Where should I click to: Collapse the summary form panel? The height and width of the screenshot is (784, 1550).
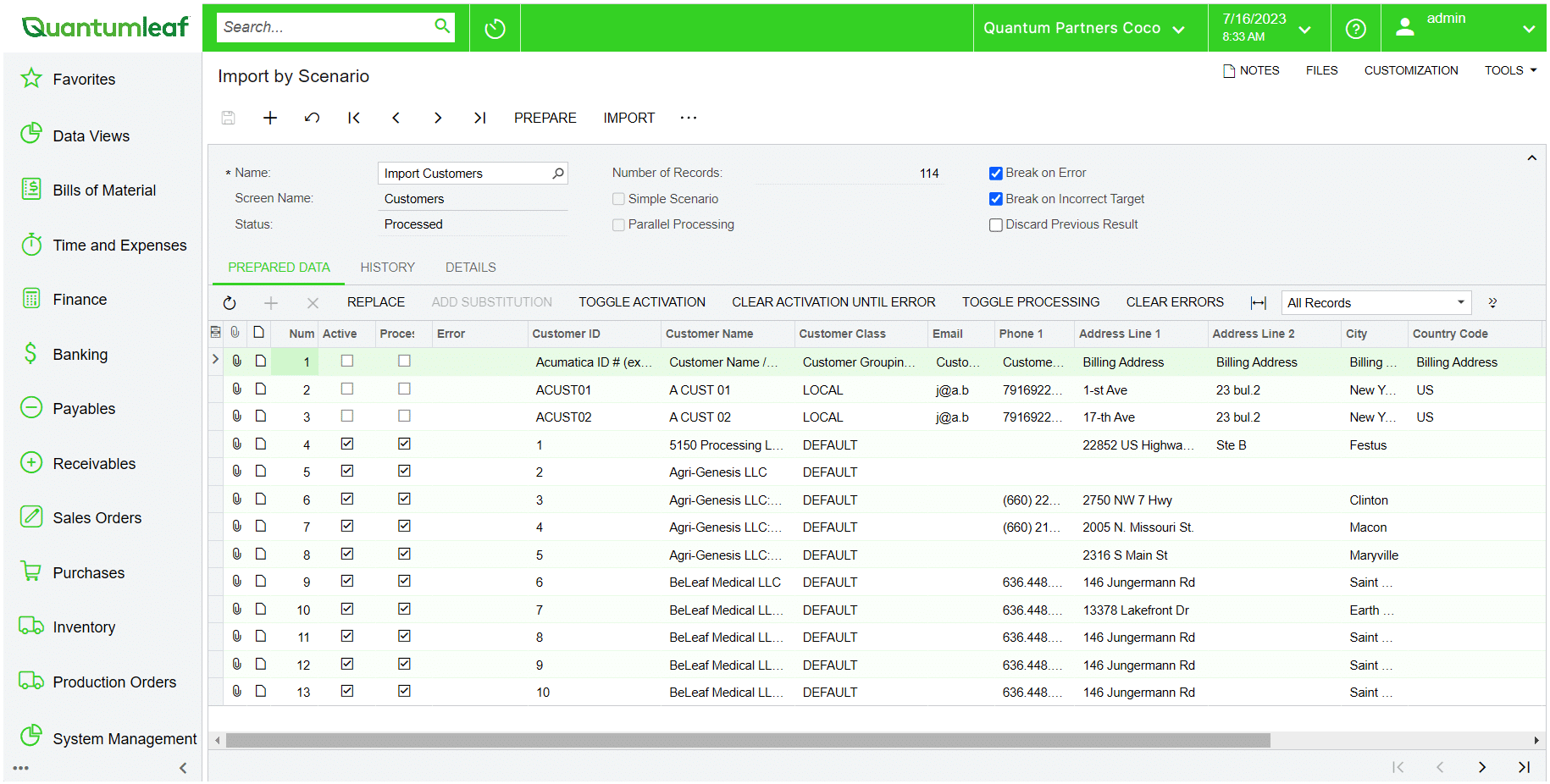[1531, 158]
